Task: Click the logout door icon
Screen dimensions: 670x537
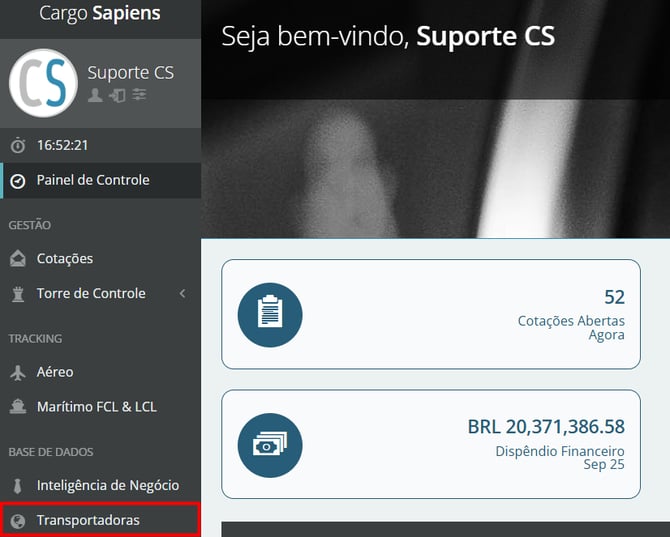Action: [117, 95]
